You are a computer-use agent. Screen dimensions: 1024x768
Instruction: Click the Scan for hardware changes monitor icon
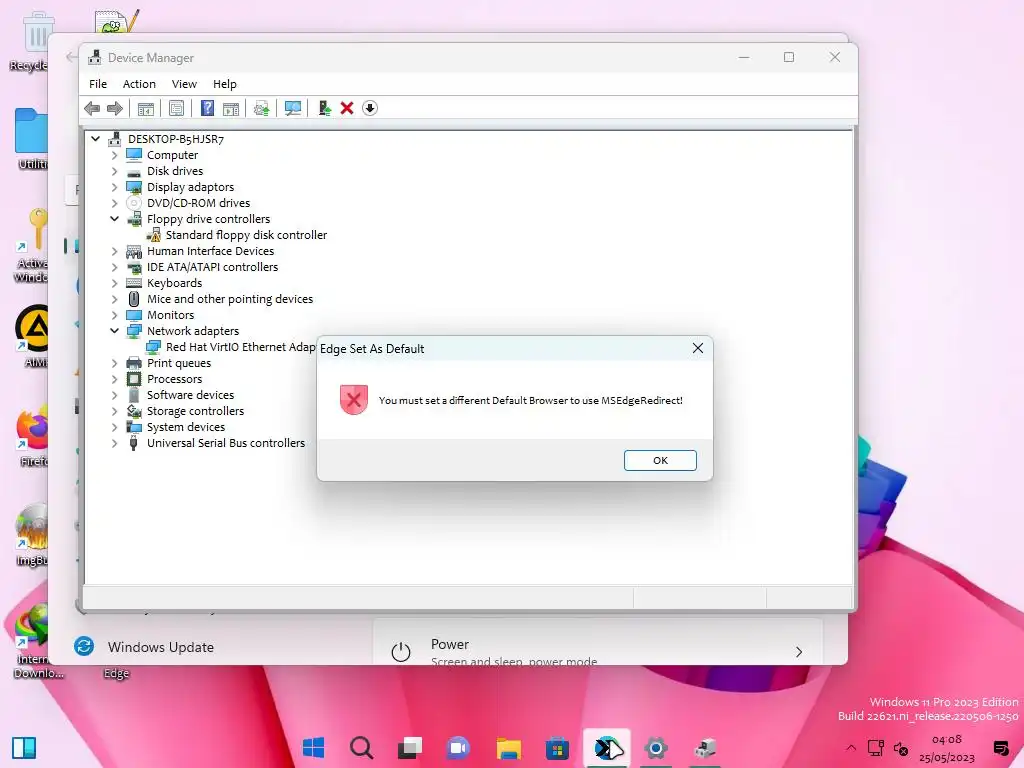pos(293,108)
